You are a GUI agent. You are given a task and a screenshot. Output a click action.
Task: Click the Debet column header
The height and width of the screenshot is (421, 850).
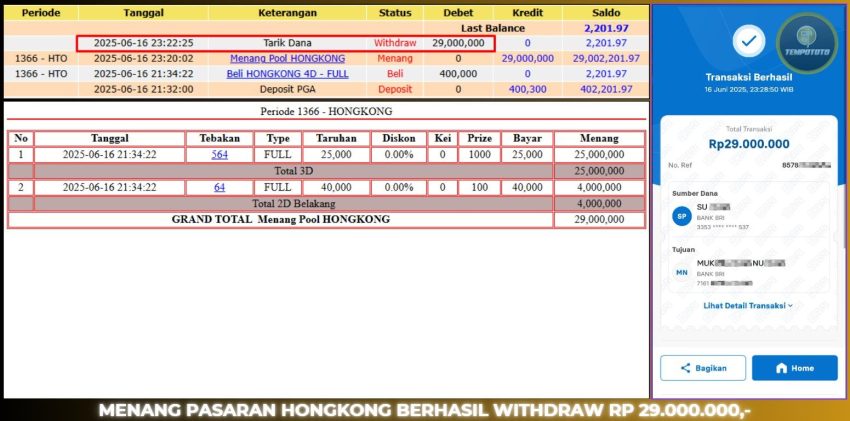(458, 13)
